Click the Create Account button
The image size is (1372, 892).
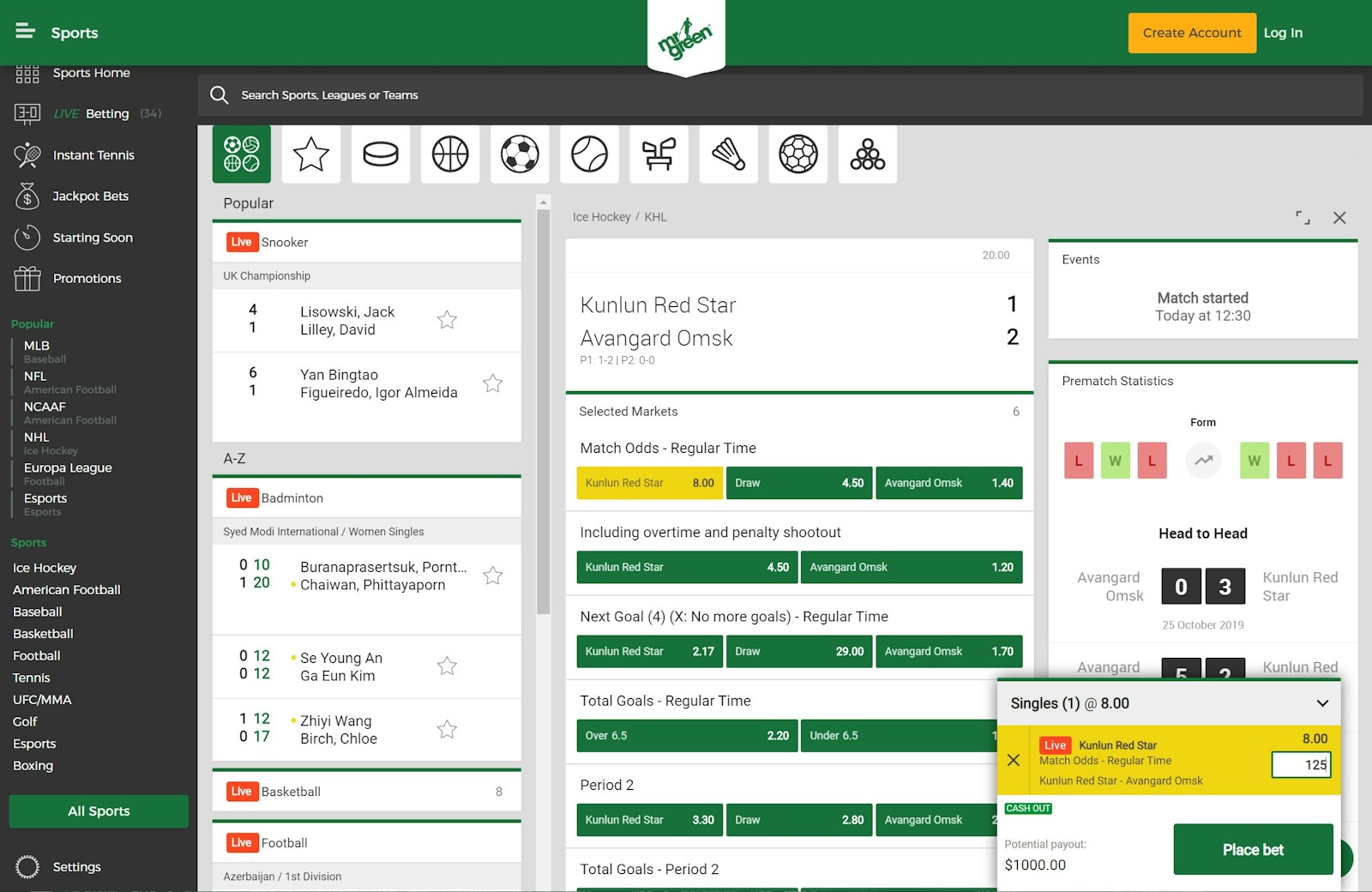1192,33
